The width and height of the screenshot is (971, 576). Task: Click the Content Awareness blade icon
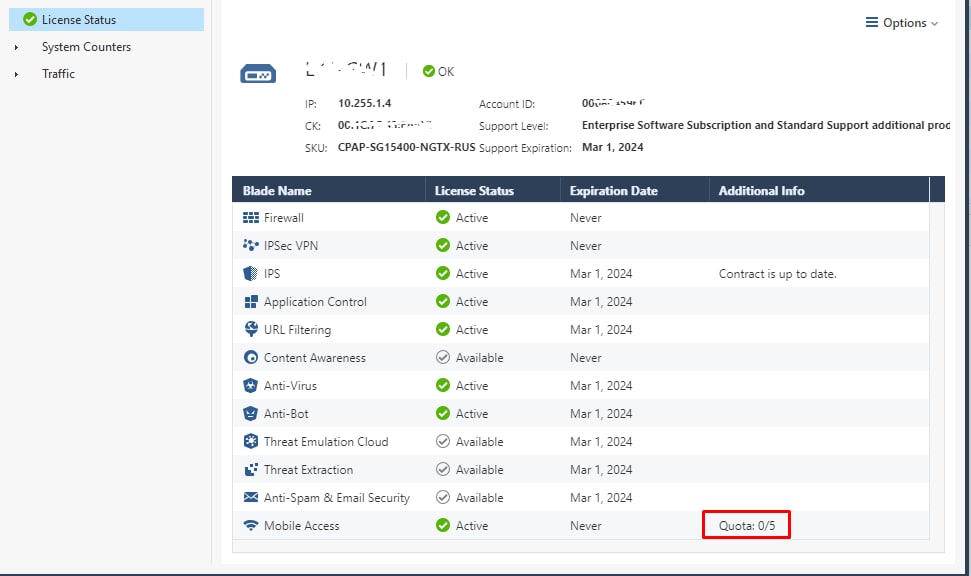(251, 357)
